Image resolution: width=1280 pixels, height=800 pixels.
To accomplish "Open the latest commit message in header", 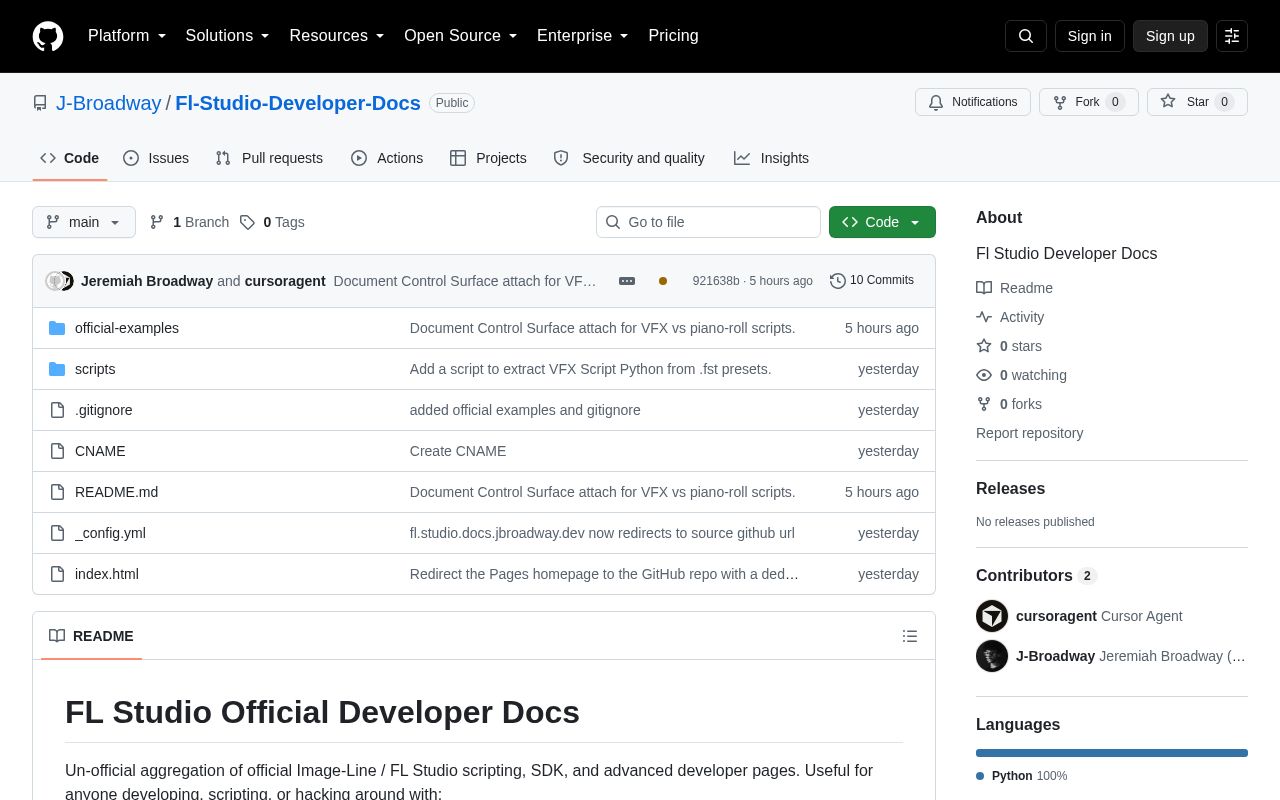I will pyautogui.click(x=465, y=281).
